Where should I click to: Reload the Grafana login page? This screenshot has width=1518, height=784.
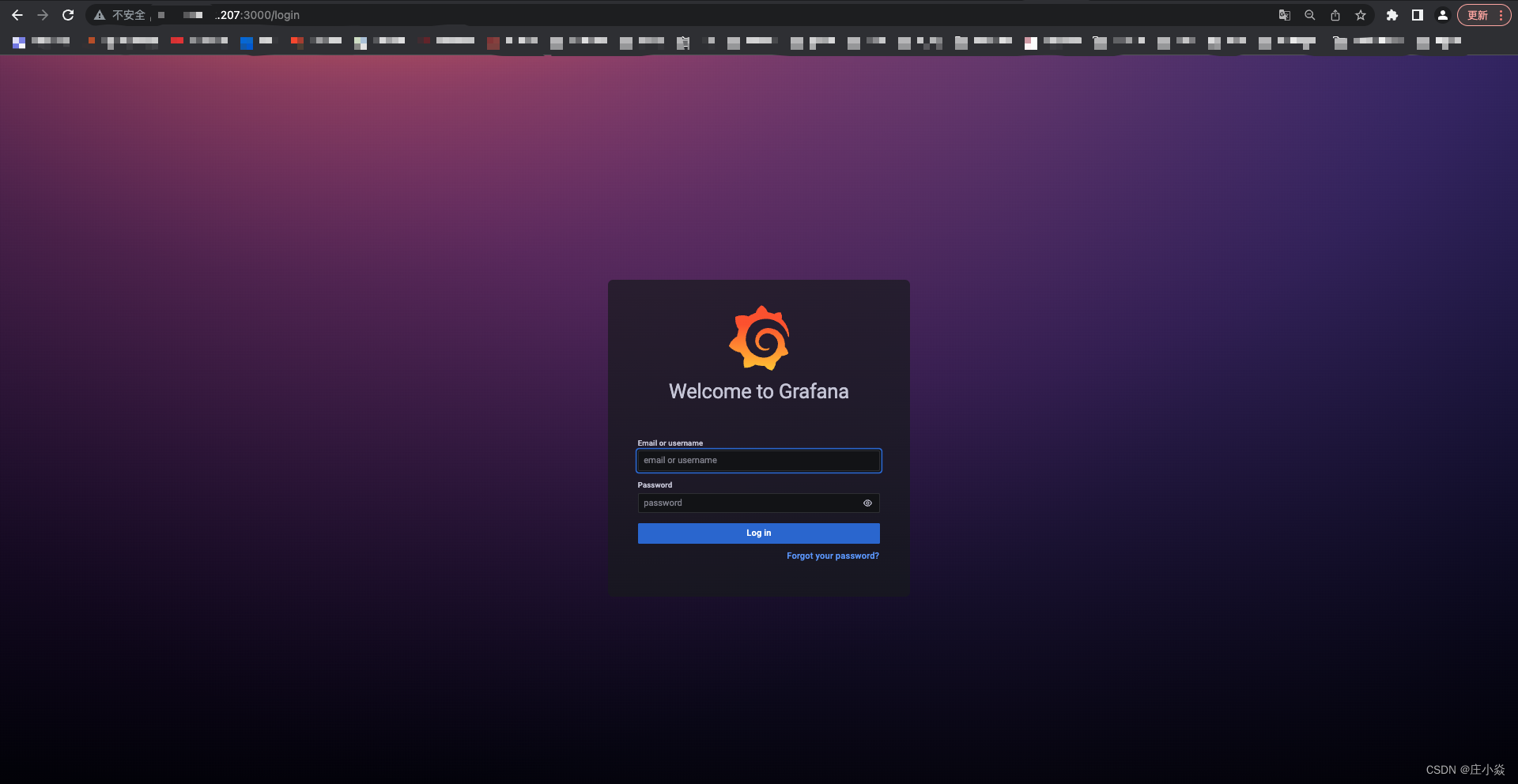[68, 15]
